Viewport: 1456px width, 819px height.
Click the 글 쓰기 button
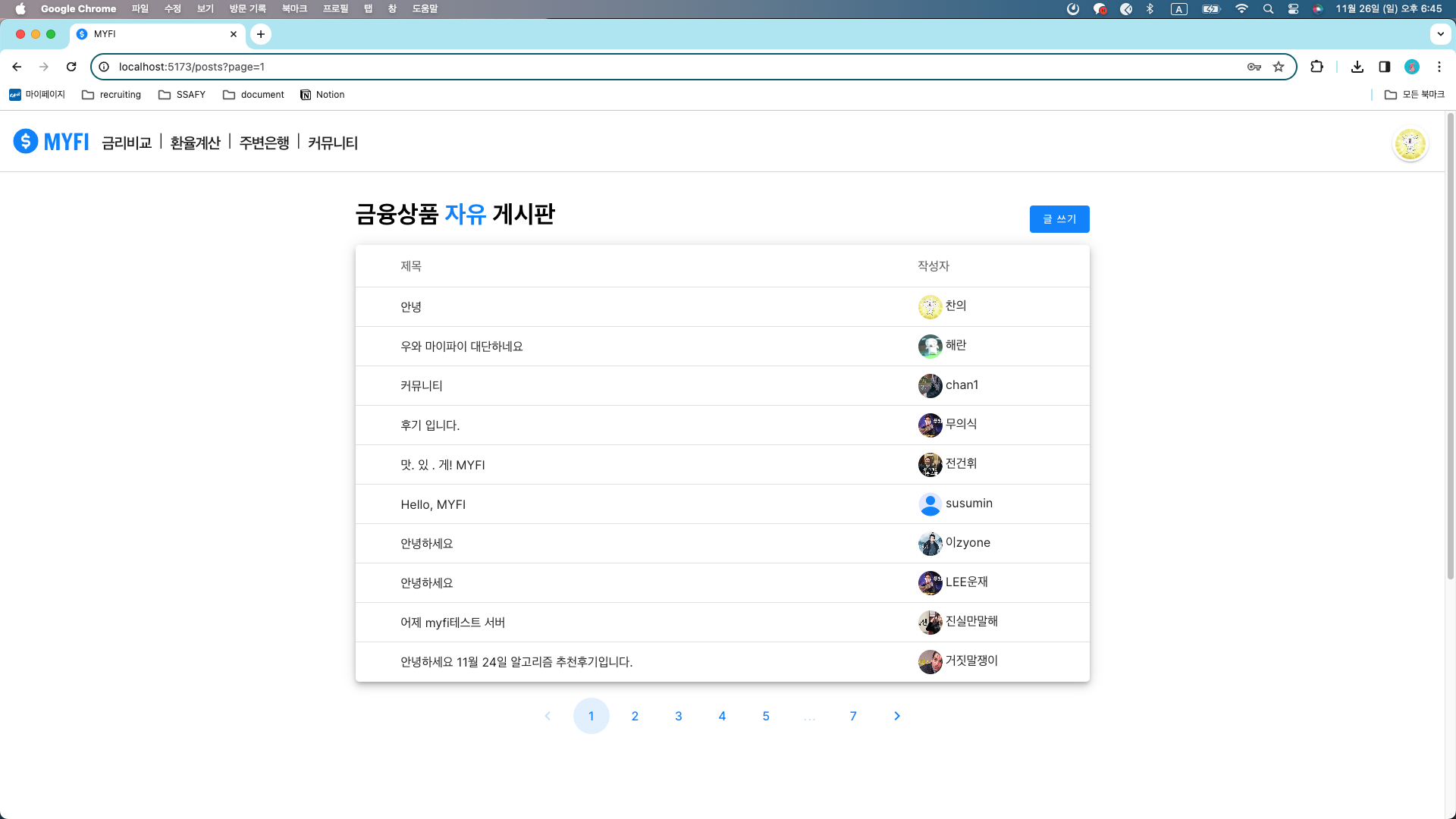pos(1059,219)
